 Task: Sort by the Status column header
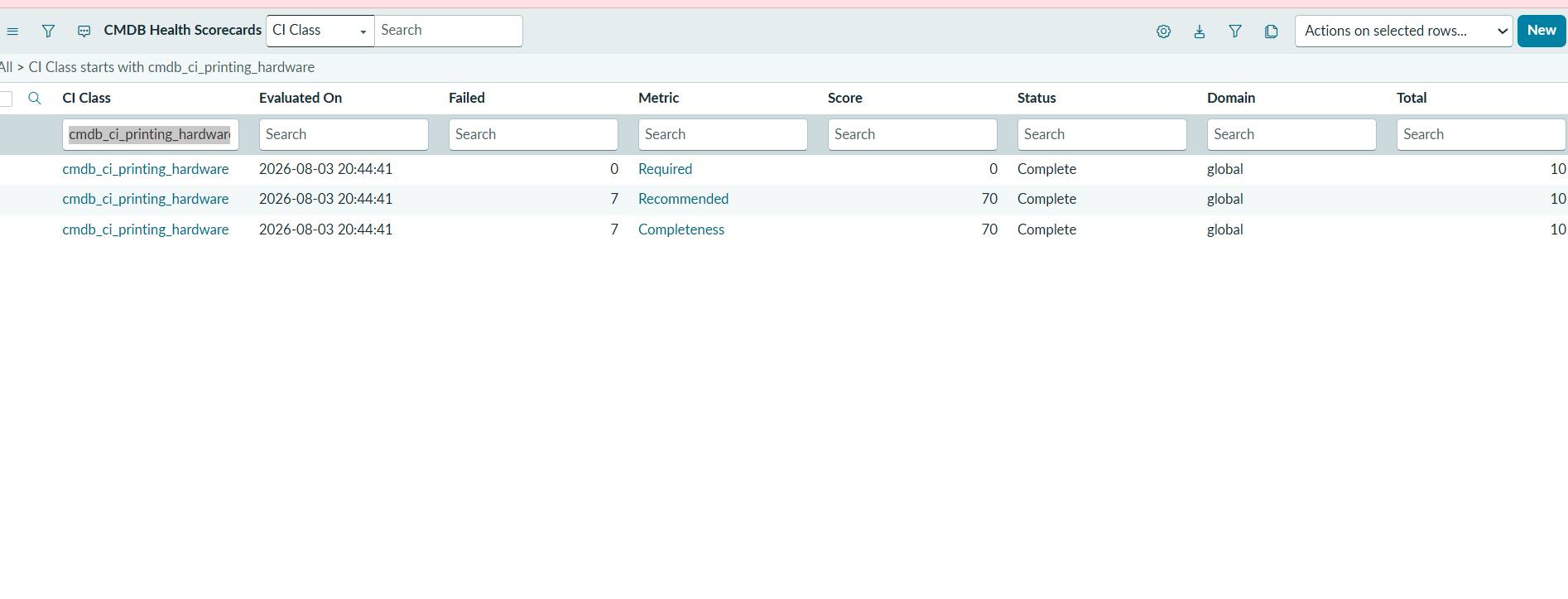[1037, 98]
